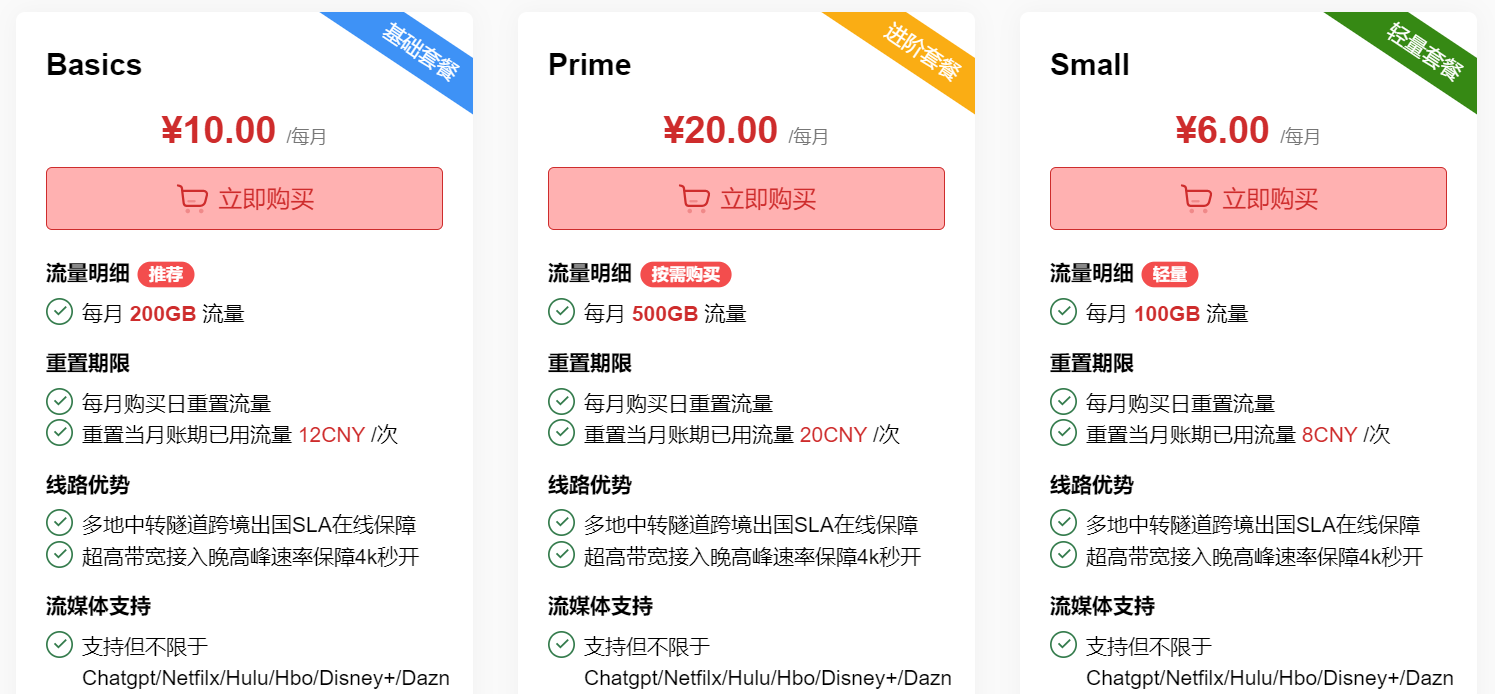Image resolution: width=1495 pixels, height=694 pixels.
Task: Click the 轻量 badge in Small
Action: pos(1170,274)
